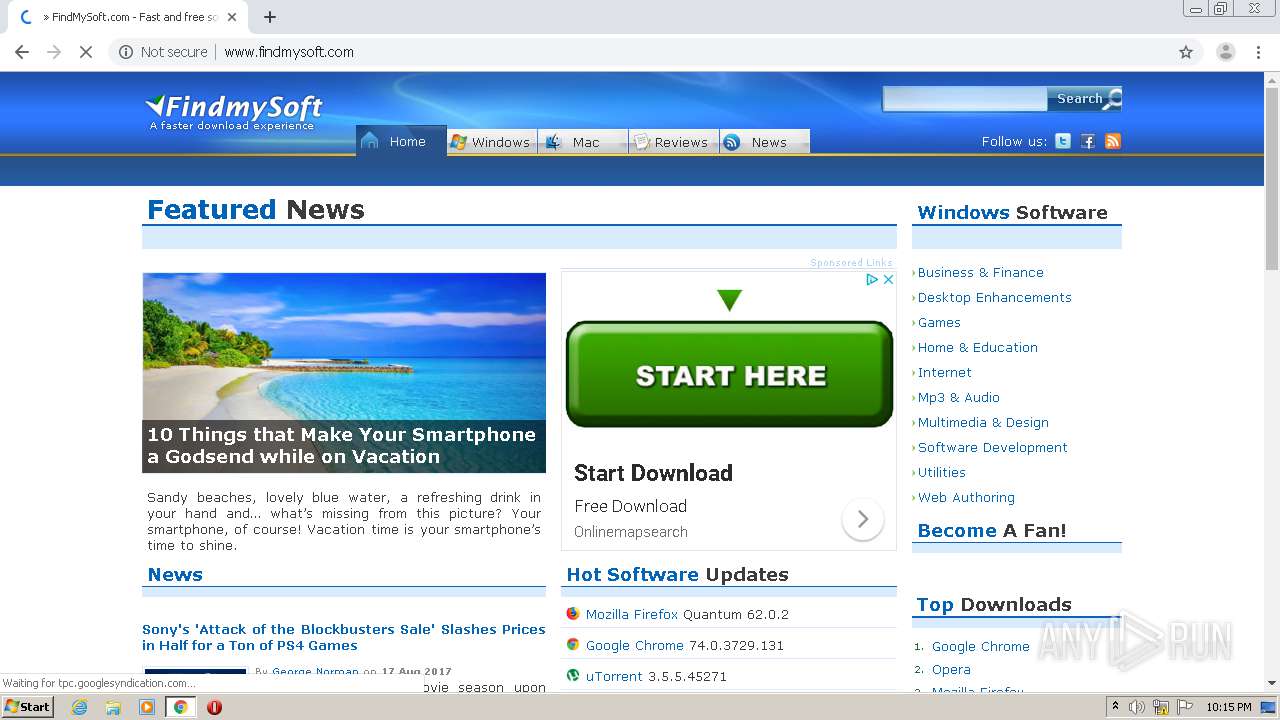Open the Mac navigation tab

583,142
